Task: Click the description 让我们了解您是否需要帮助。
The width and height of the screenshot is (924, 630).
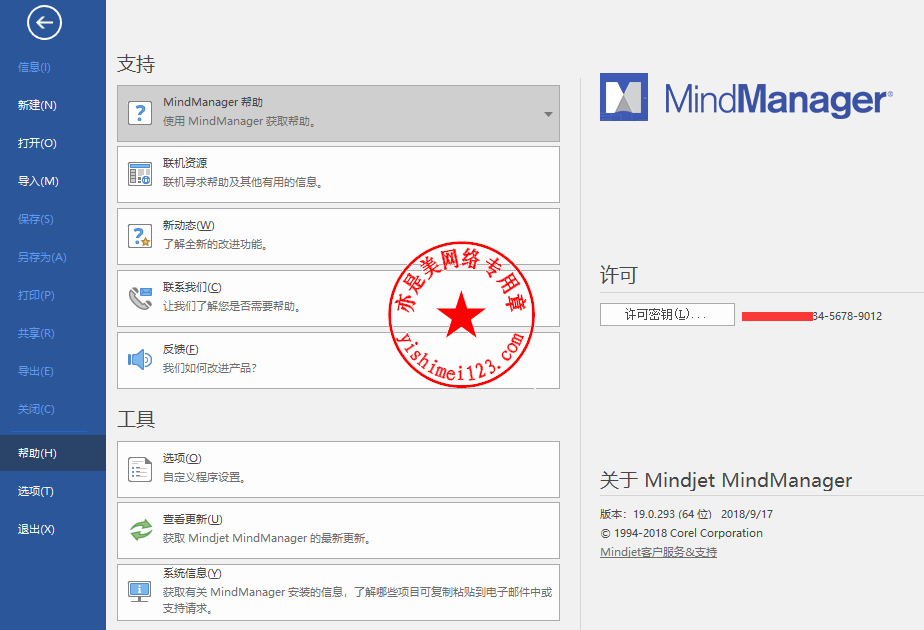Action: (x=232, y=306)
